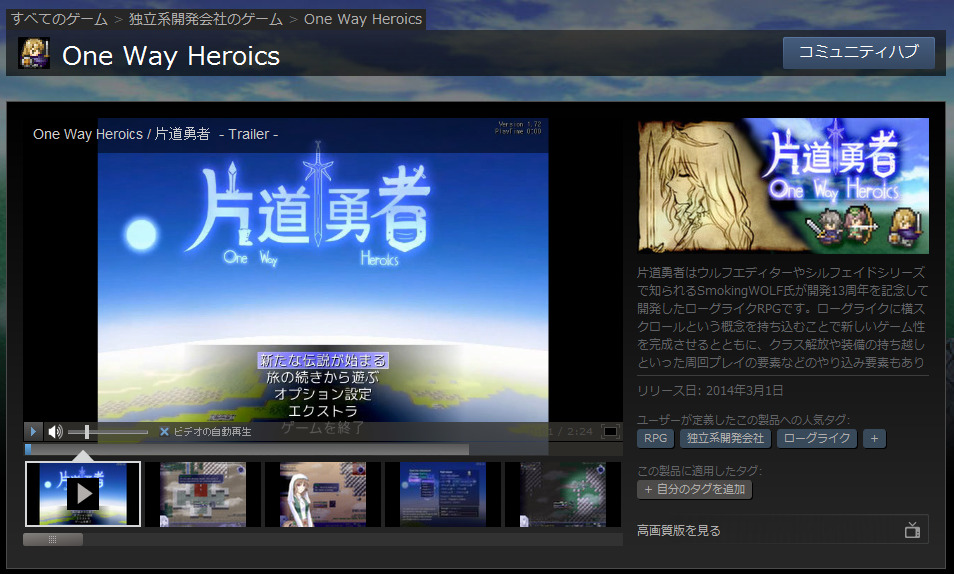Select the 独立系開発会社 tag
This screenshot has height=574, width=954.
point(725,438)
